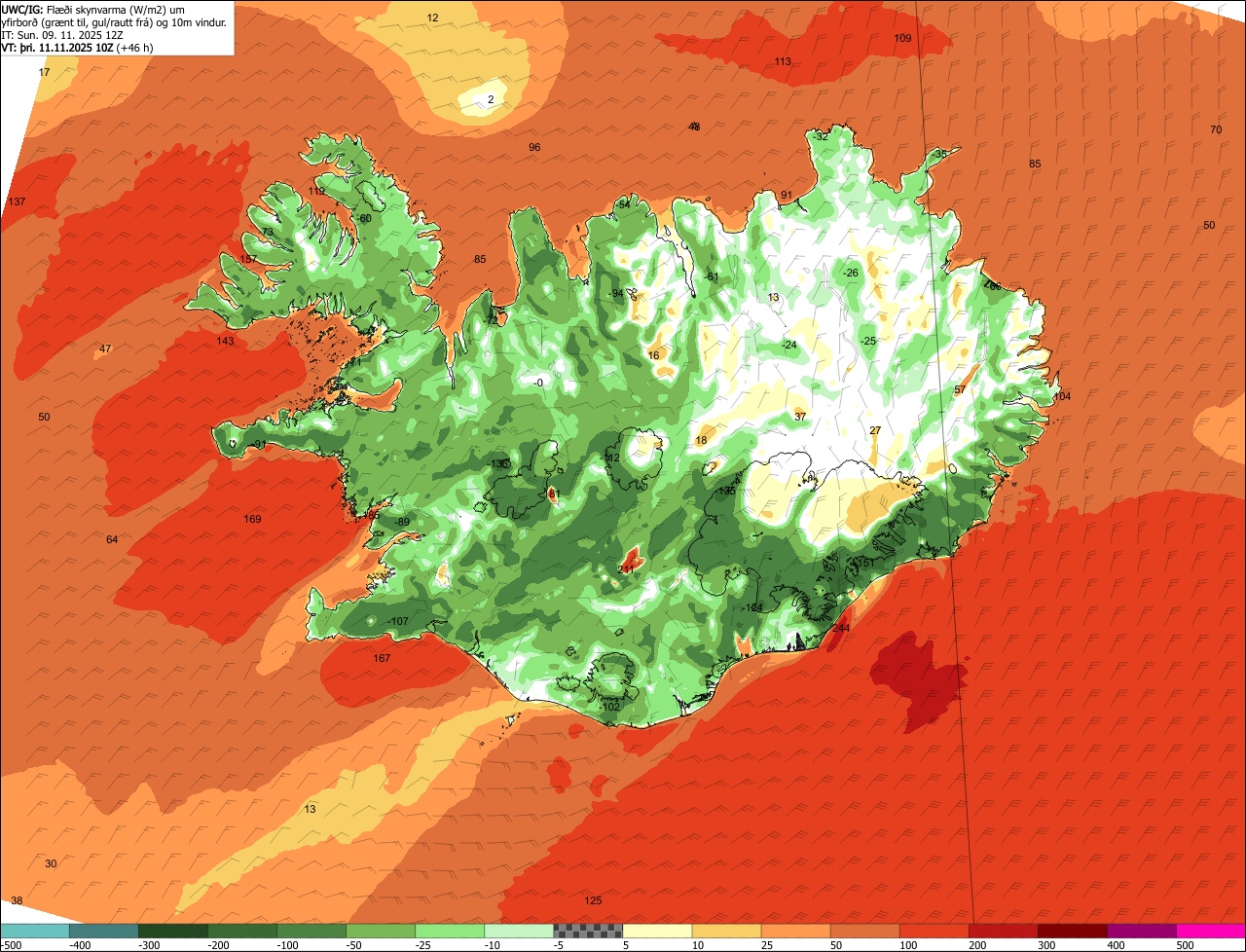Click the map value 17 in the top-left corner
This screenshot has width=1246, height=952.
click(x=44, y=73)
